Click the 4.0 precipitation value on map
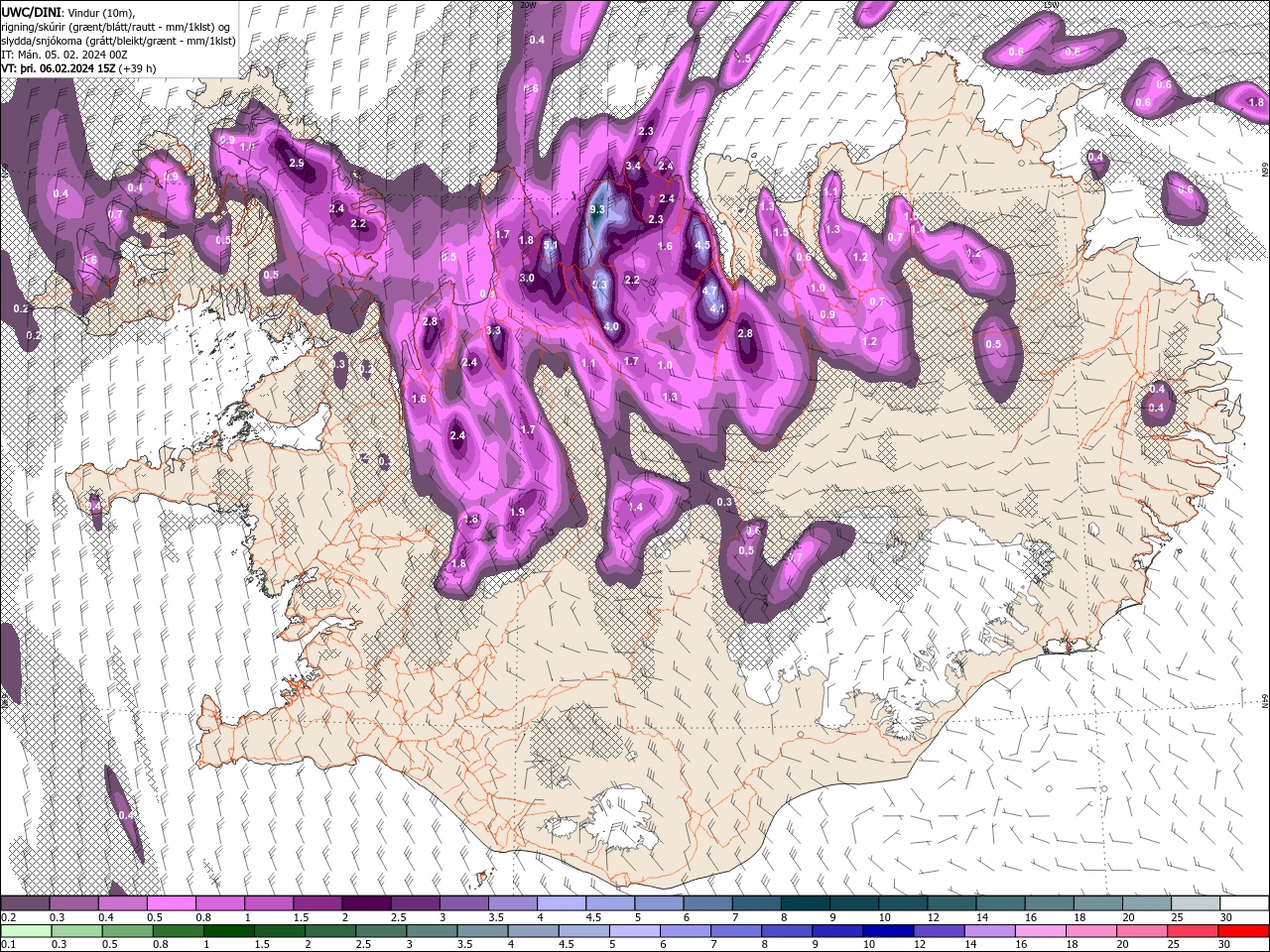The width and height of the screenshot is (1270, 952). point(611,326)
